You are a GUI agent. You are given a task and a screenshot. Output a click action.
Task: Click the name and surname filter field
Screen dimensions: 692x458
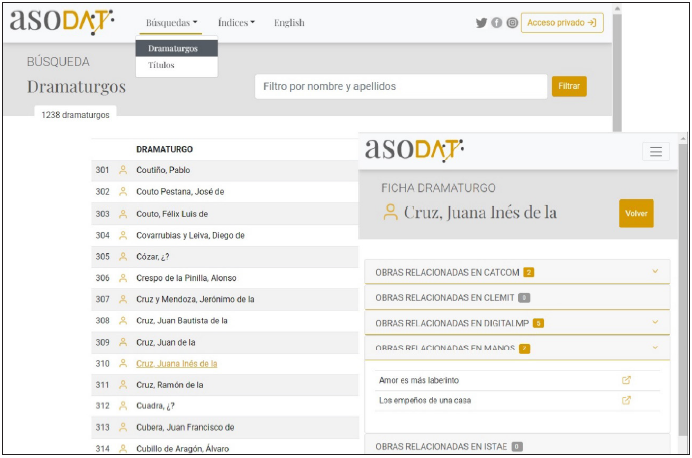400,87
